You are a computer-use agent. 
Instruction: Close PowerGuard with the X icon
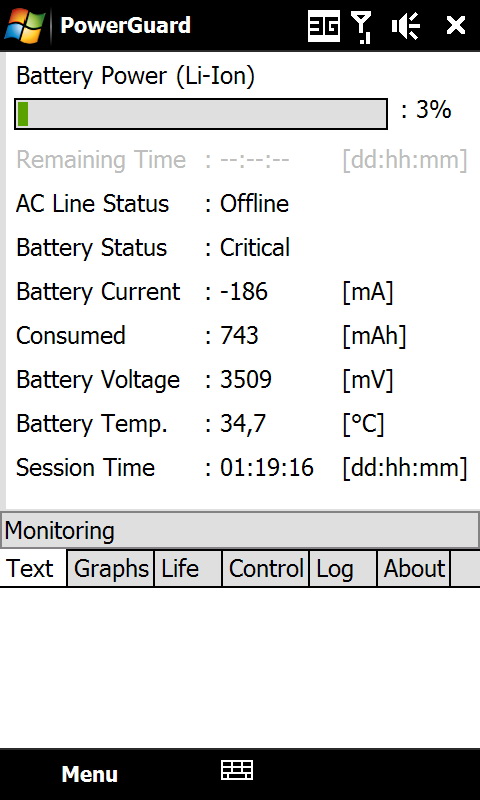coord(456,25)
